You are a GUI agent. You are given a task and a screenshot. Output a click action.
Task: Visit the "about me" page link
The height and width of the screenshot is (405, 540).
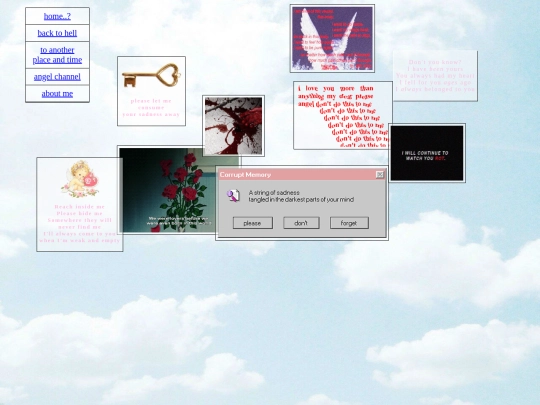(57, 94)
